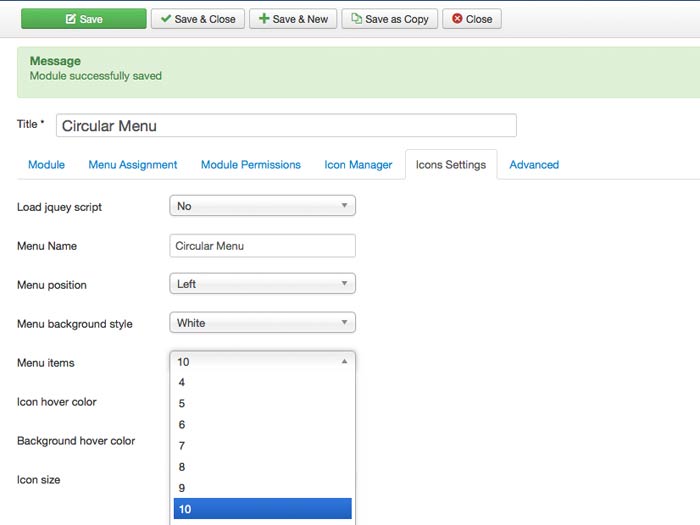The image size is (700, 525).
Task: Switch to the Module tab
Action: pyautogui.click(x=46, y=165)
